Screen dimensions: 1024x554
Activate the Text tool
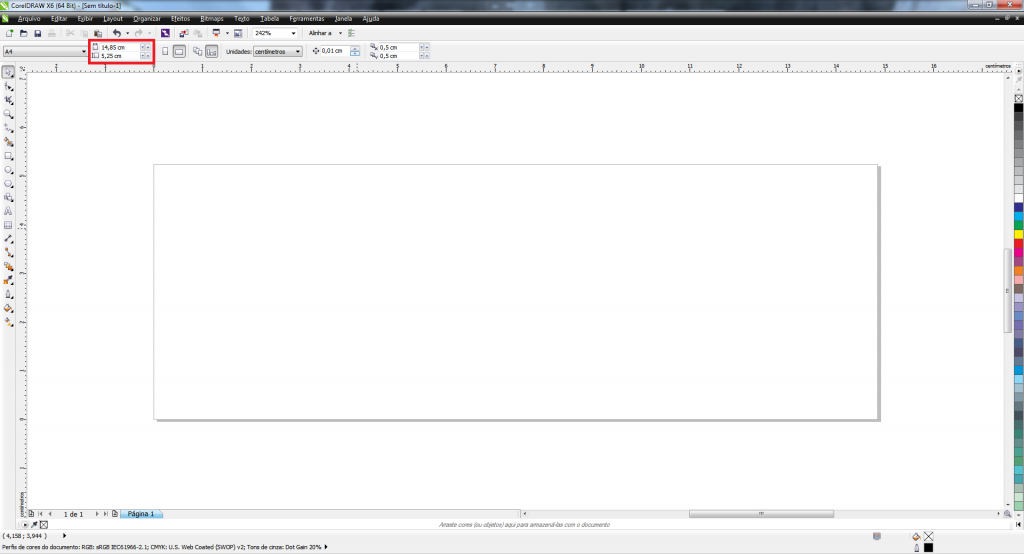pos(8,212)
